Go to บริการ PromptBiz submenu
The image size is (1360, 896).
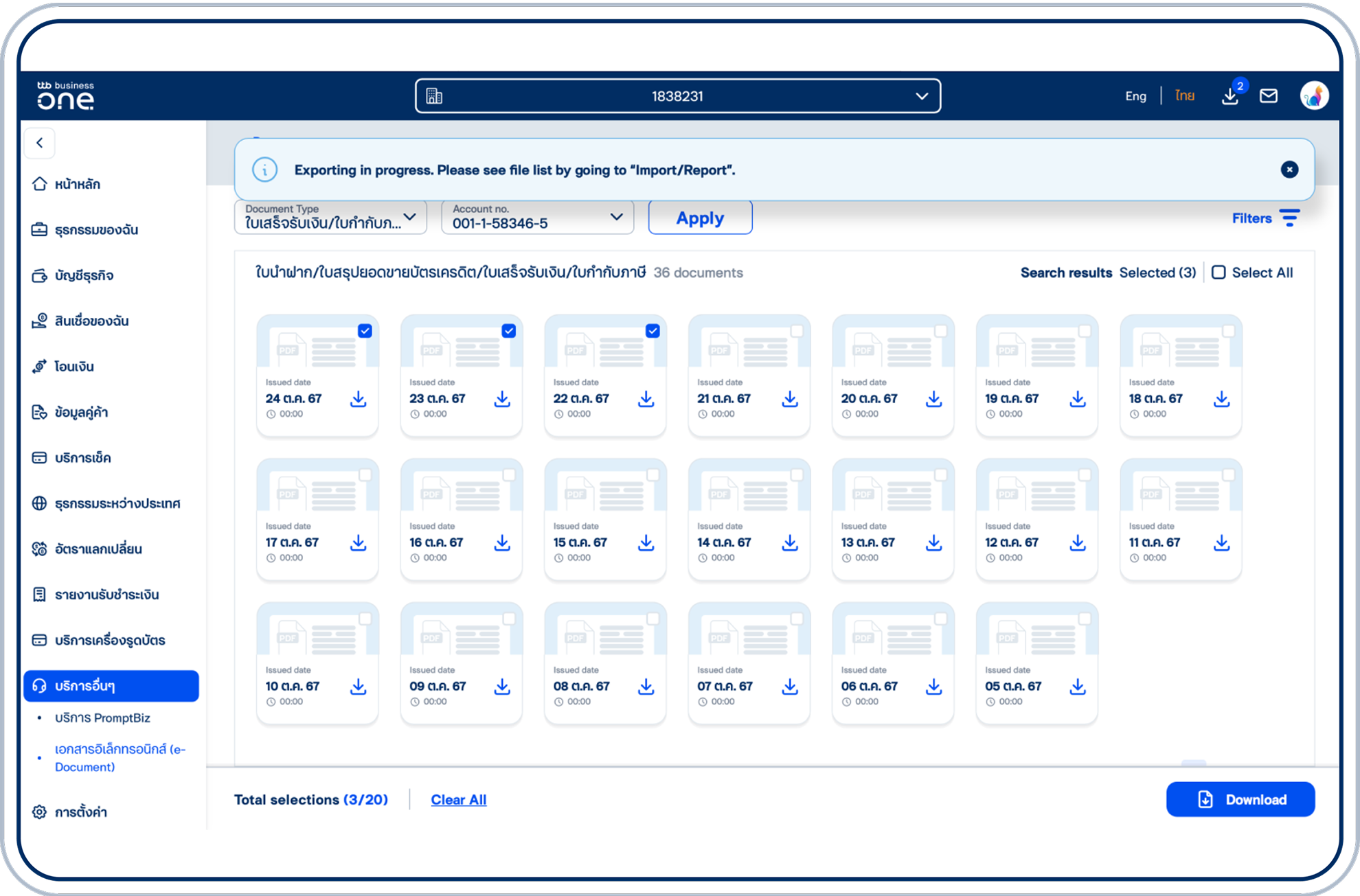point(102,718)
